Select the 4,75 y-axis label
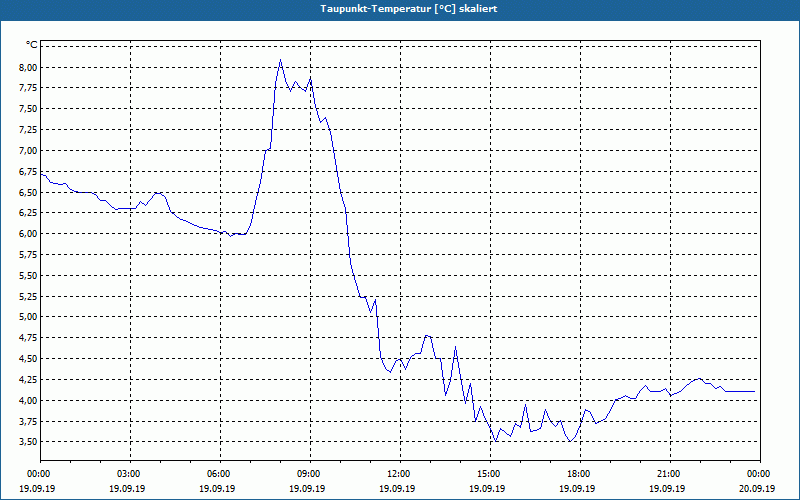The image size is (800, 500). tap(29, 338)
